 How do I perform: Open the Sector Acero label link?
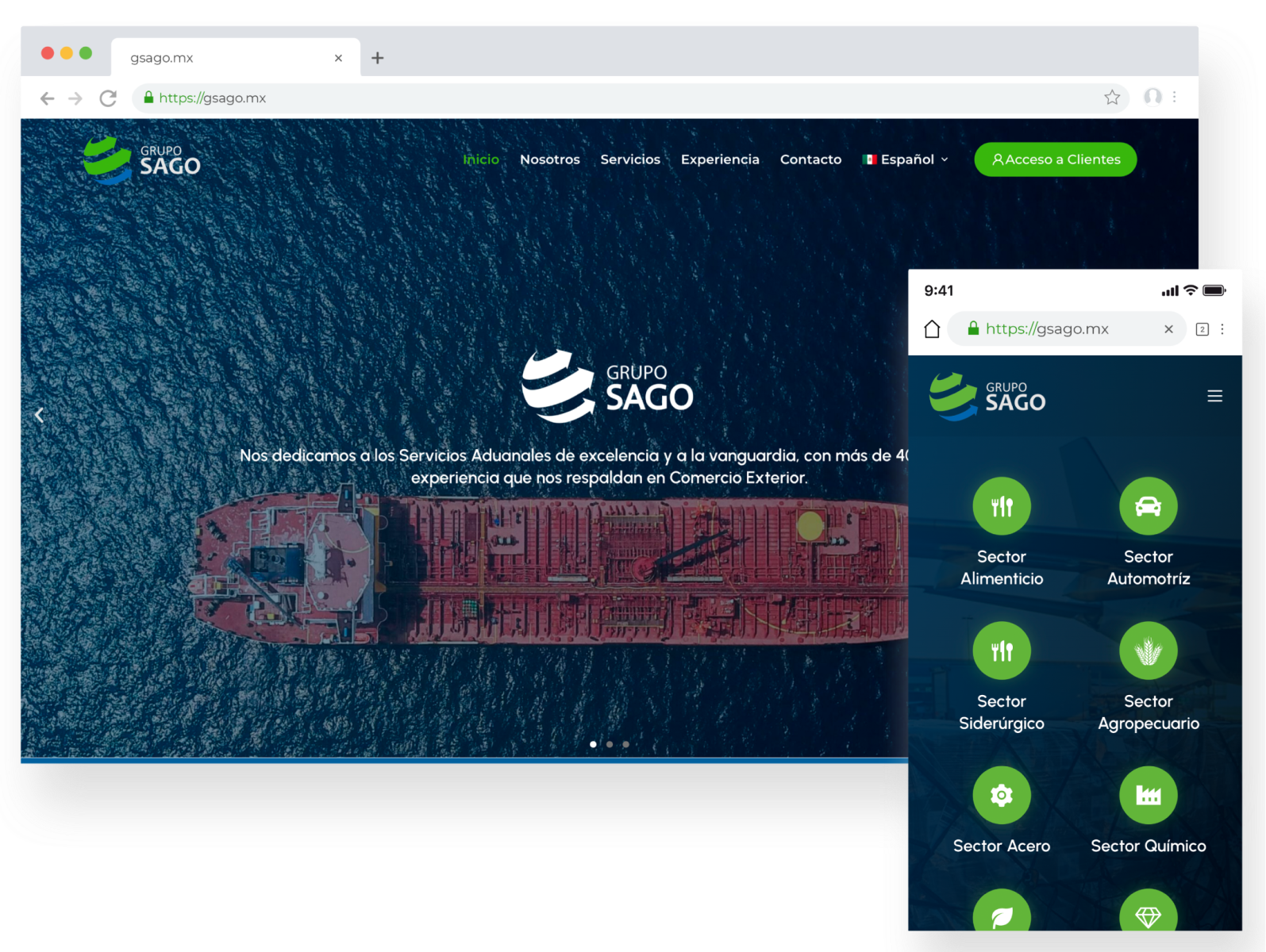(1002, 846)
